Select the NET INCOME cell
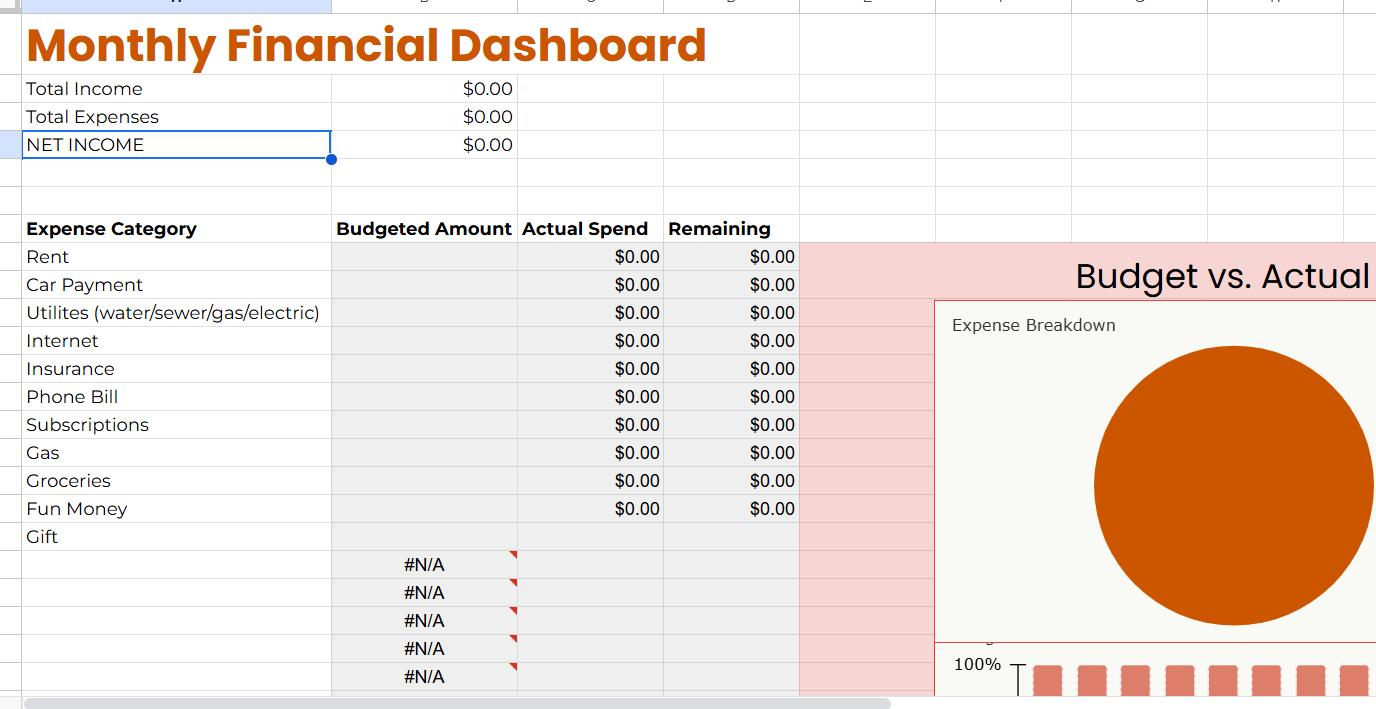 coord(176,145)
